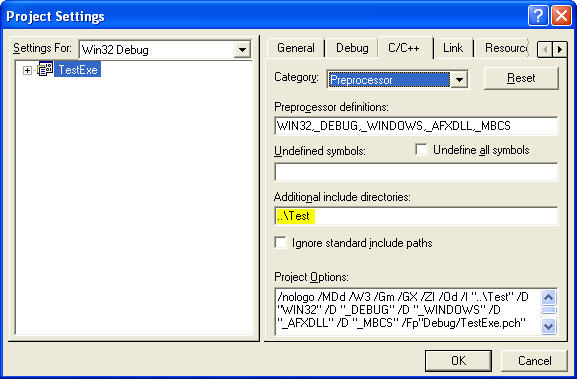This screenshot has width=577, height=379.
Task: Click the Reset button
Action: pyautogui.click(x=521, y=78)
